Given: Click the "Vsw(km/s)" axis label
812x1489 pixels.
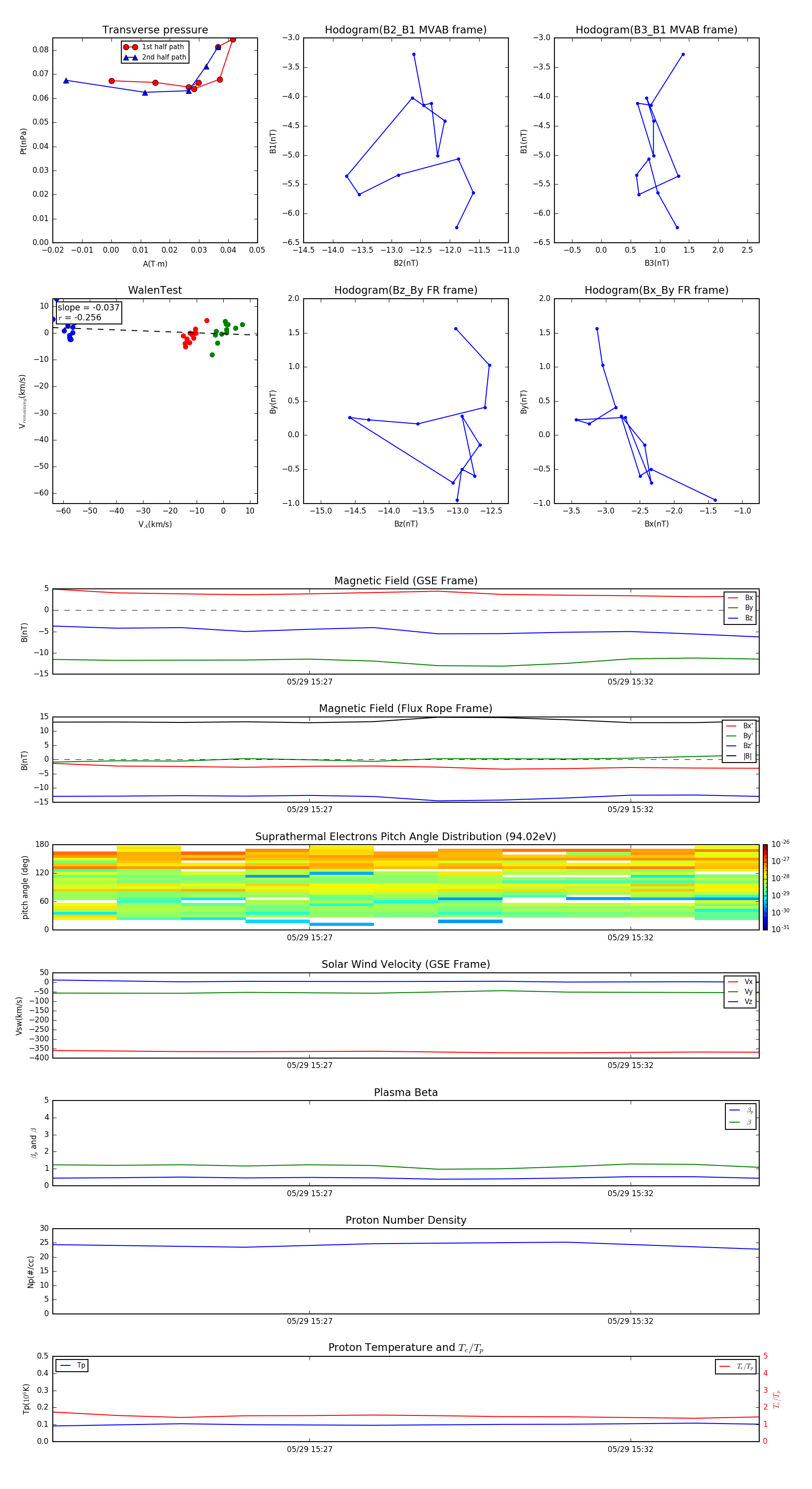Looking at the screenshot, I should (x=19, y=1016).
